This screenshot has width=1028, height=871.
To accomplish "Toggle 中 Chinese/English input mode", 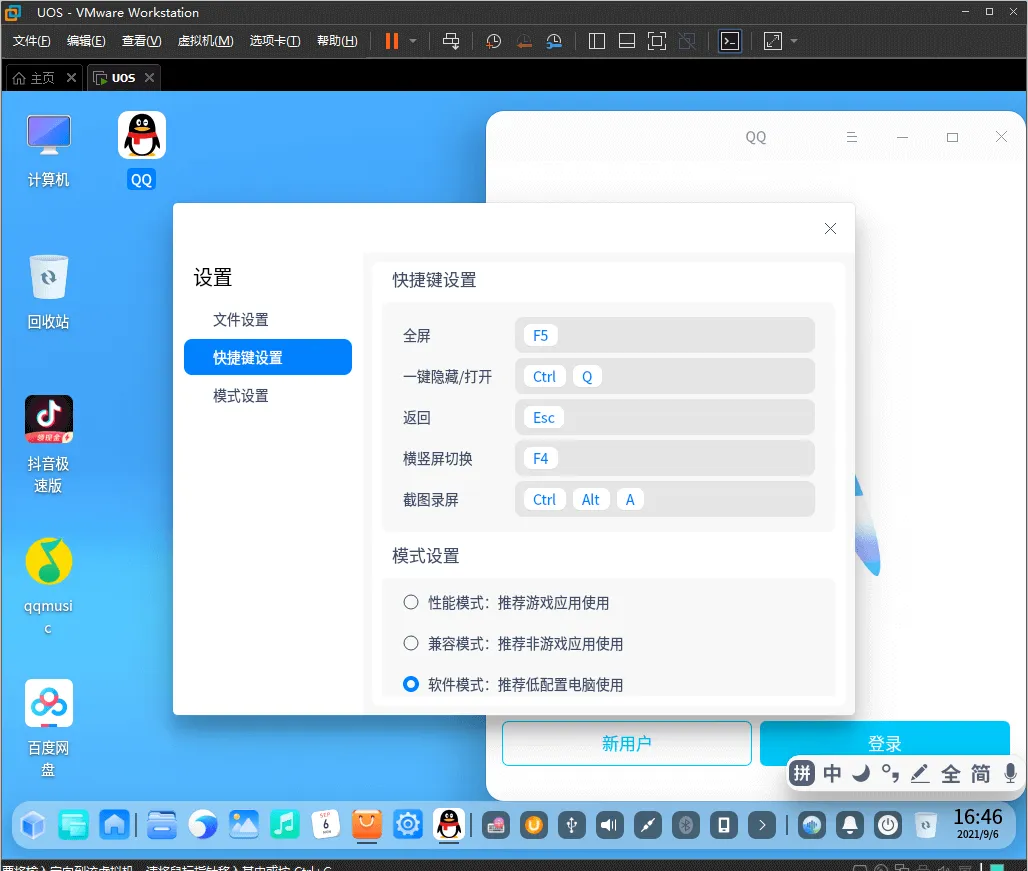I will [x=832, y=774].
